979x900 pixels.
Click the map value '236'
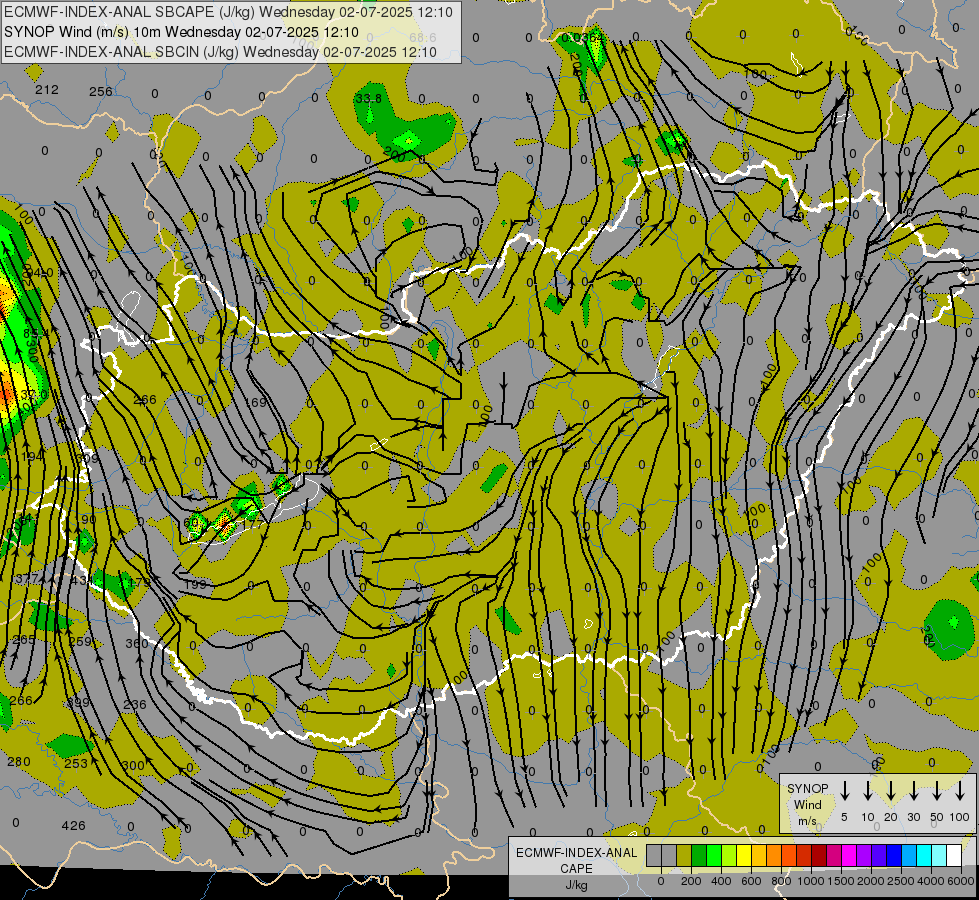tap(135, 705)
